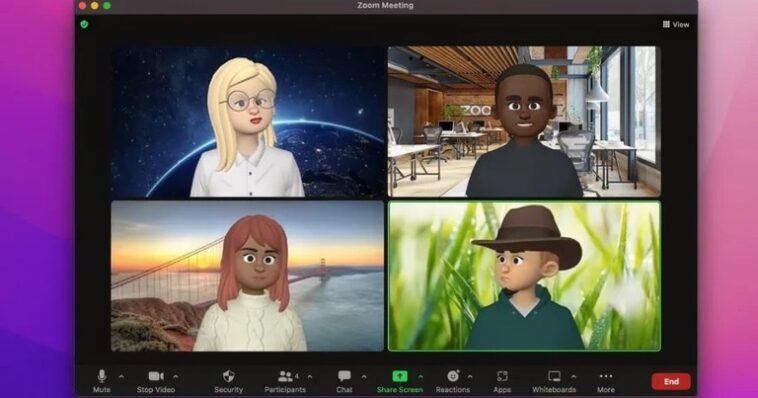Open Zoom Apps
This screenshot has width=758, height=398.
tap(502, 381)
